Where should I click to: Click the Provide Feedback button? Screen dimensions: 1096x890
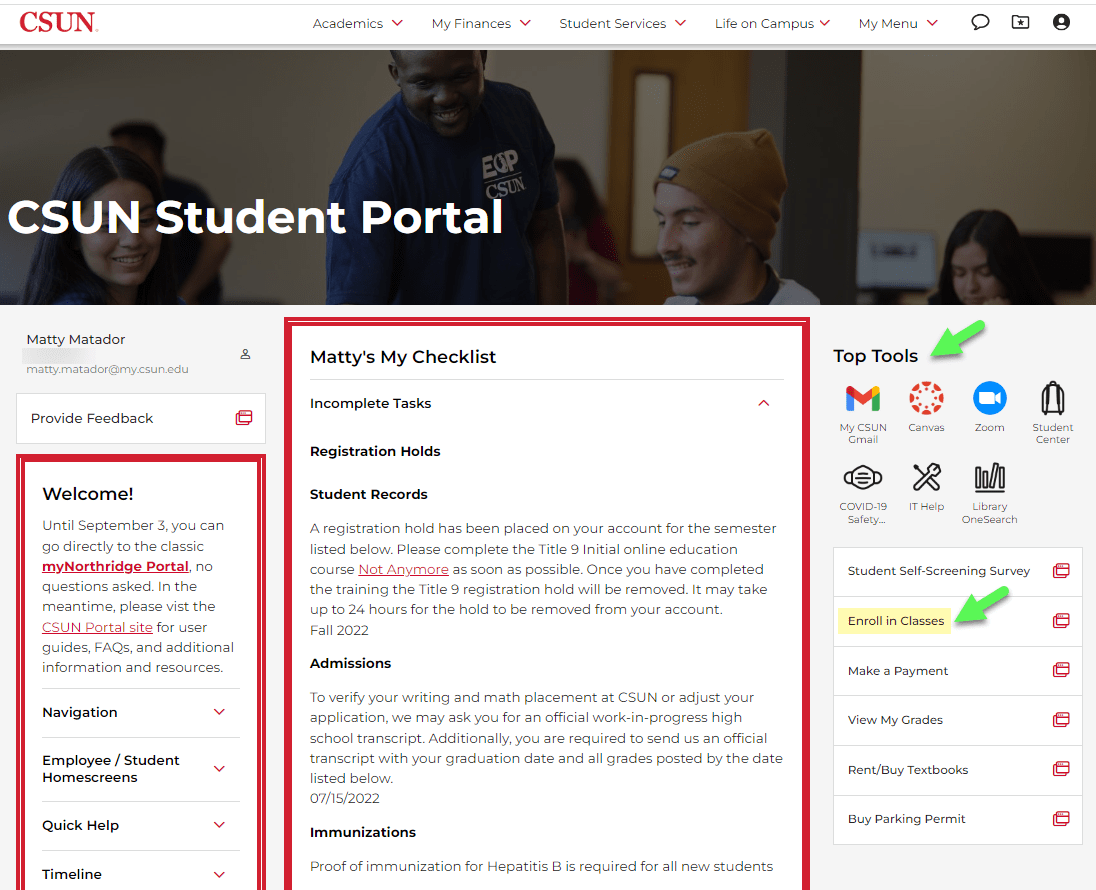[x=140, y=418]
